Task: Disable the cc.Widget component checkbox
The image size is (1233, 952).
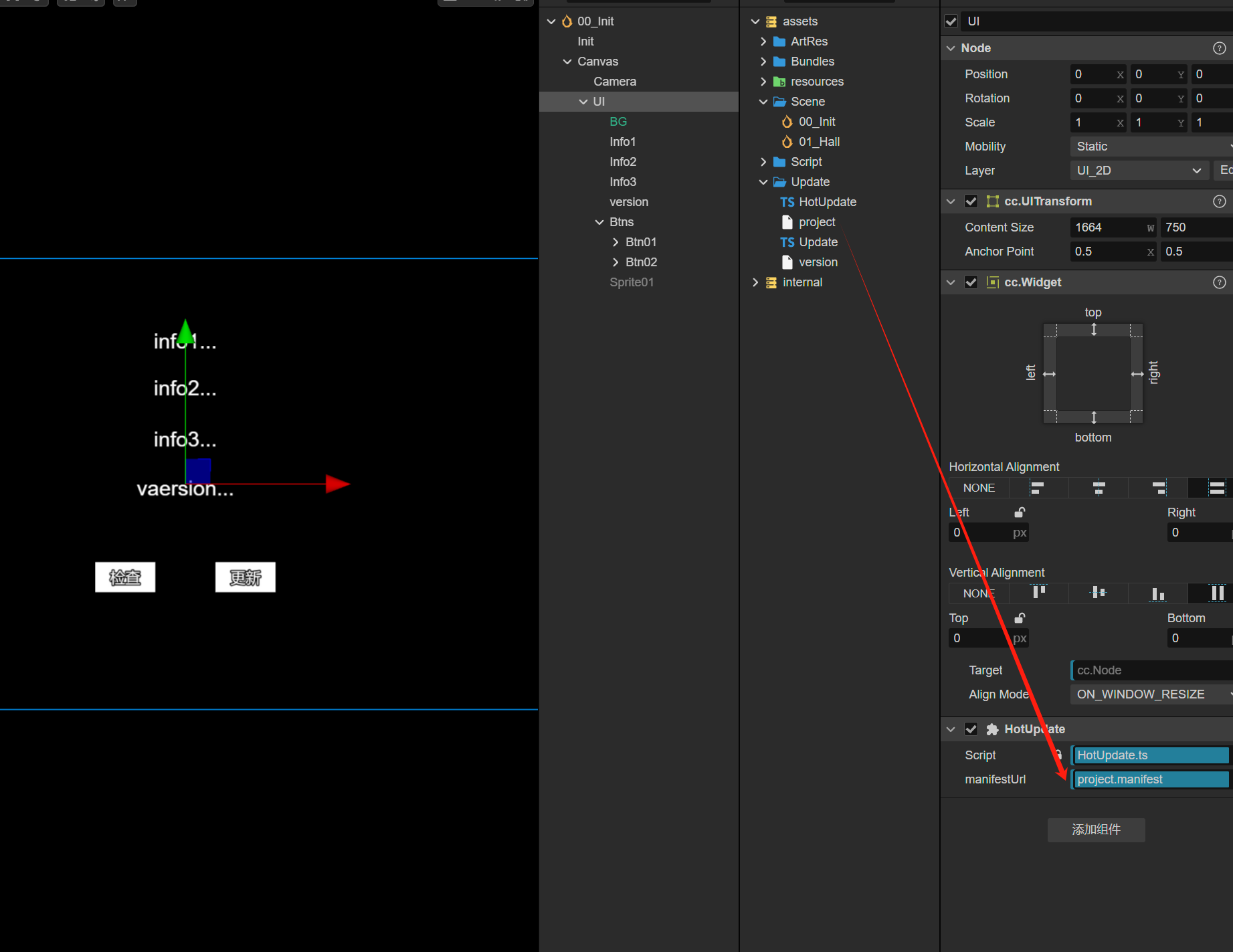Action: pyautogui.click(x=971, y=282)
